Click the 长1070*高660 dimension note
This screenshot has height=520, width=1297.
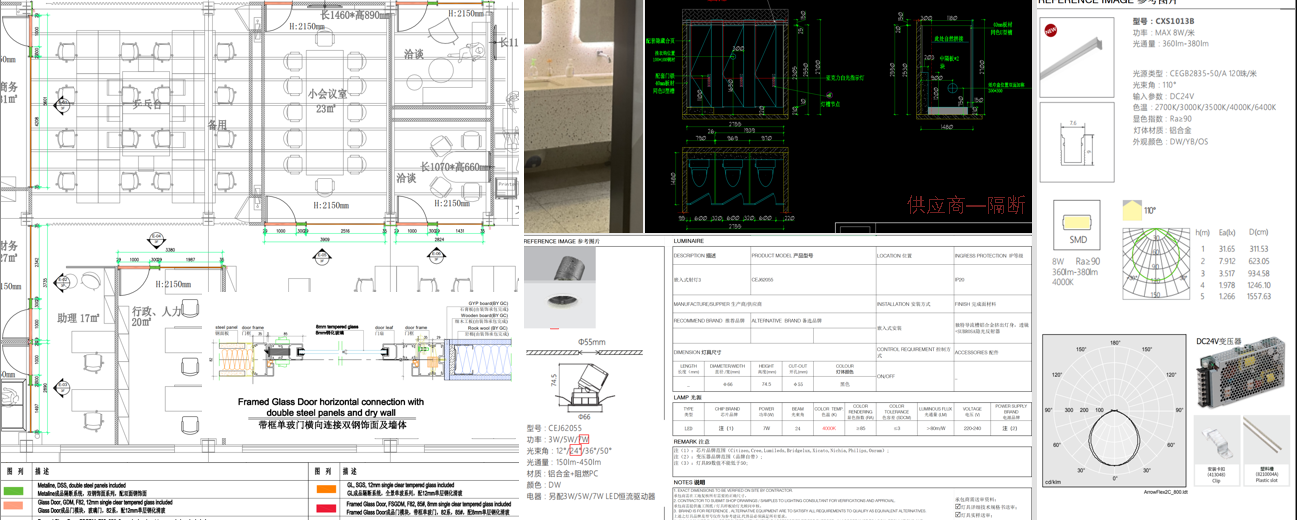(x=457, y=167)
